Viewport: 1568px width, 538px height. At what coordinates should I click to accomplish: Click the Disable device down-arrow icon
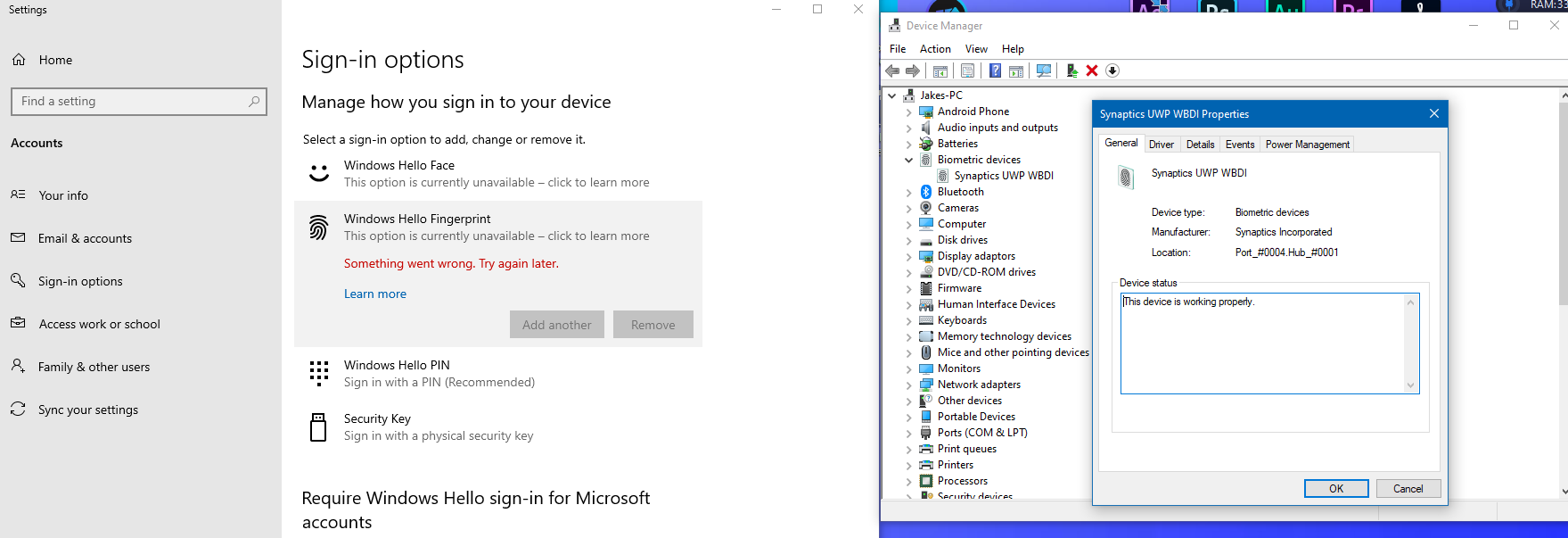click(1112, 70)
